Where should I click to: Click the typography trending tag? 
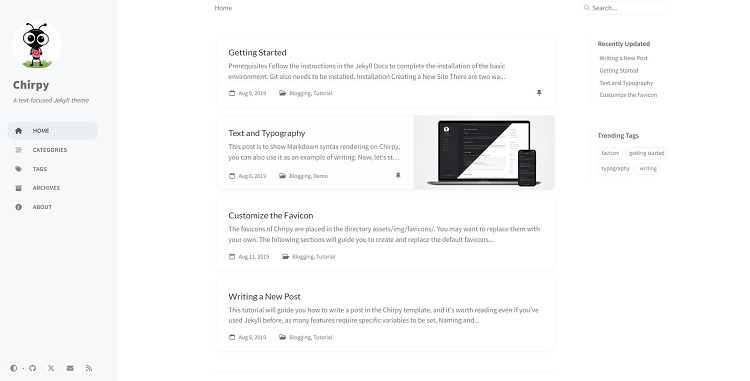click(x=615, y=168)
